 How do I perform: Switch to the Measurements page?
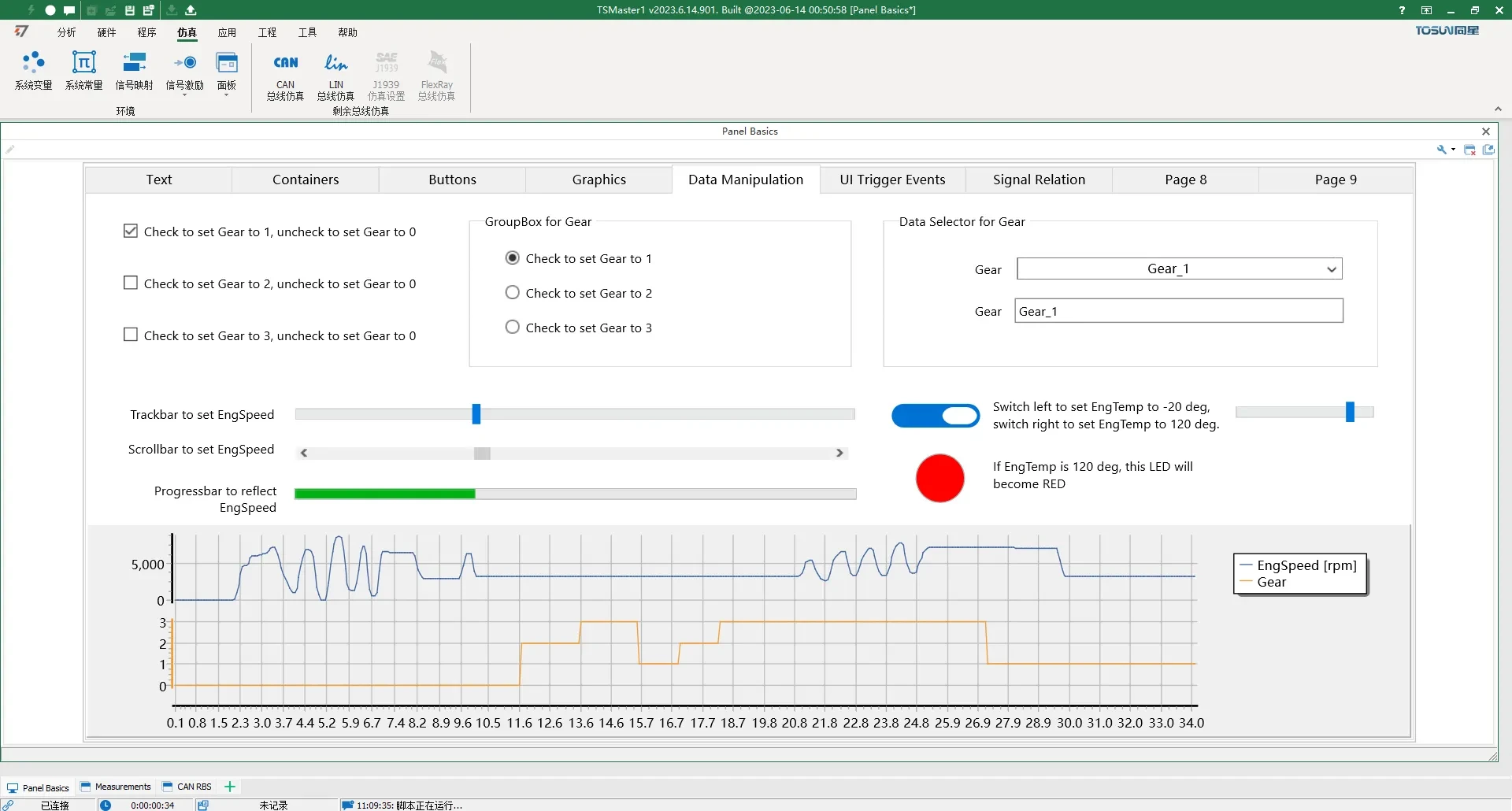tap(116, 787)
